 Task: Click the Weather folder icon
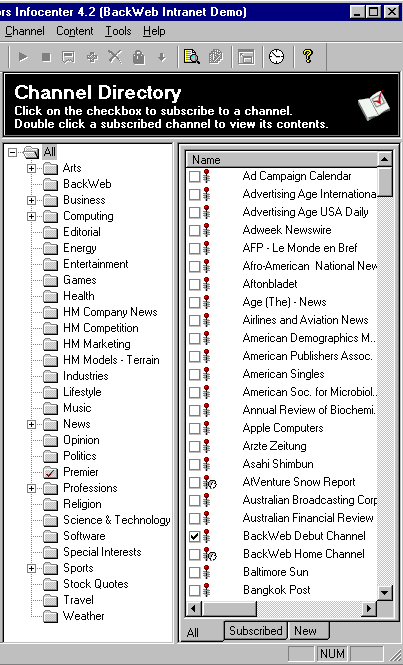[50, 616]
